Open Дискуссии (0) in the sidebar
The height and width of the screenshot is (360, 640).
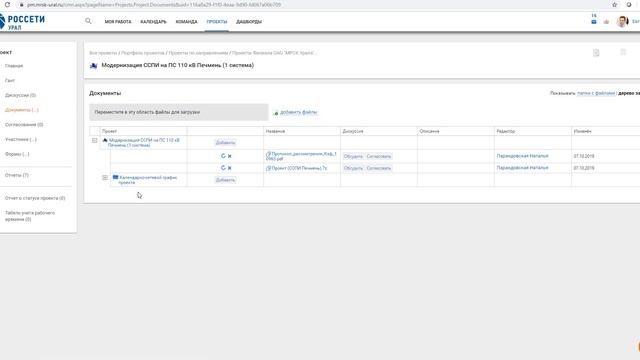(x=20, y=95)
